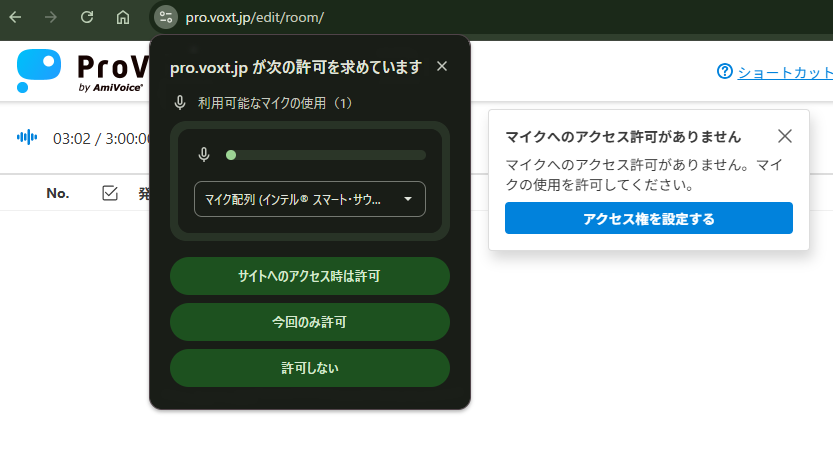Click the blue audio waveform icon
The height and width of the screenshot is (457, 833).
27,138
